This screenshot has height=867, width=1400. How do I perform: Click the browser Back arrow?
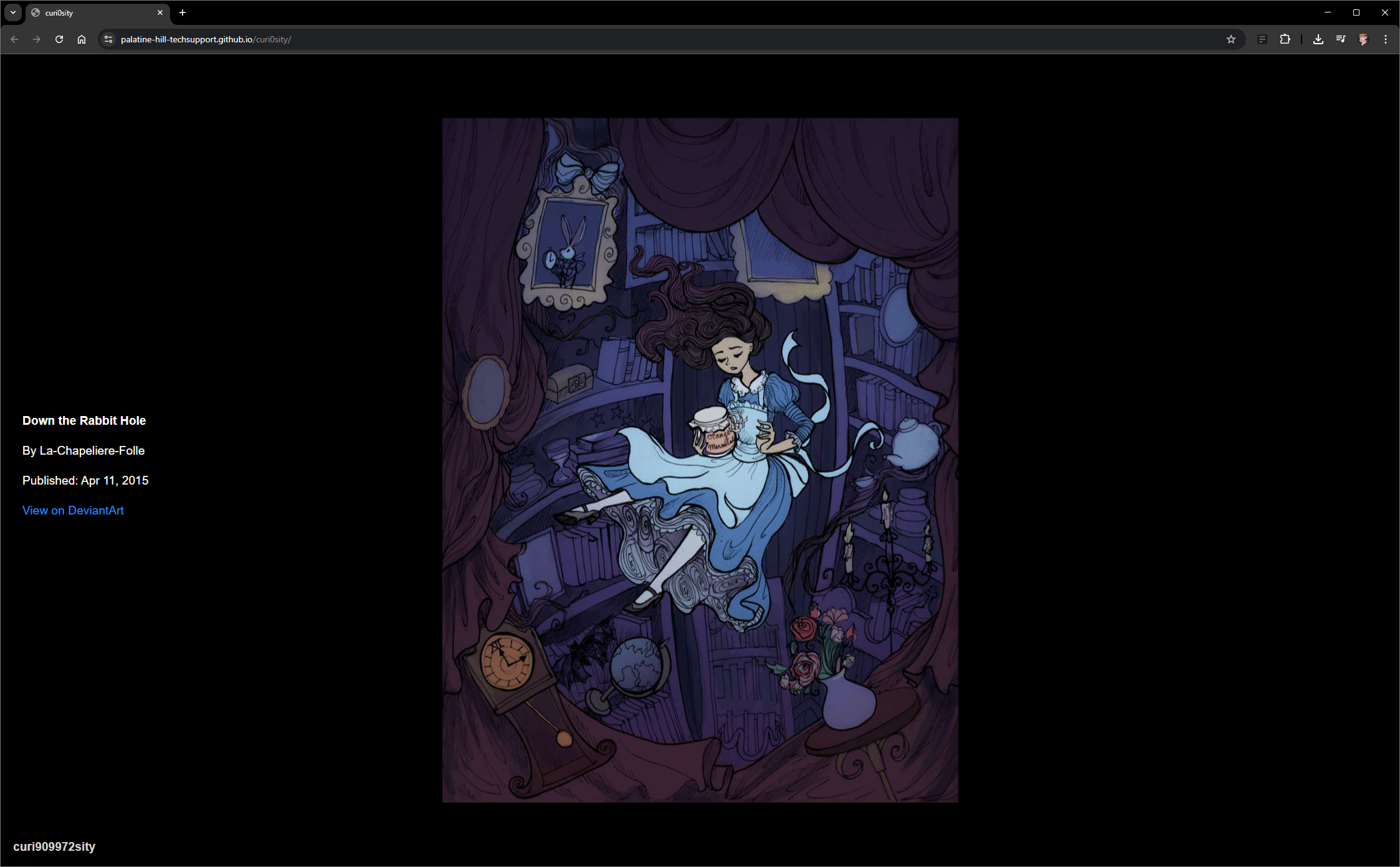click(14, 39)
